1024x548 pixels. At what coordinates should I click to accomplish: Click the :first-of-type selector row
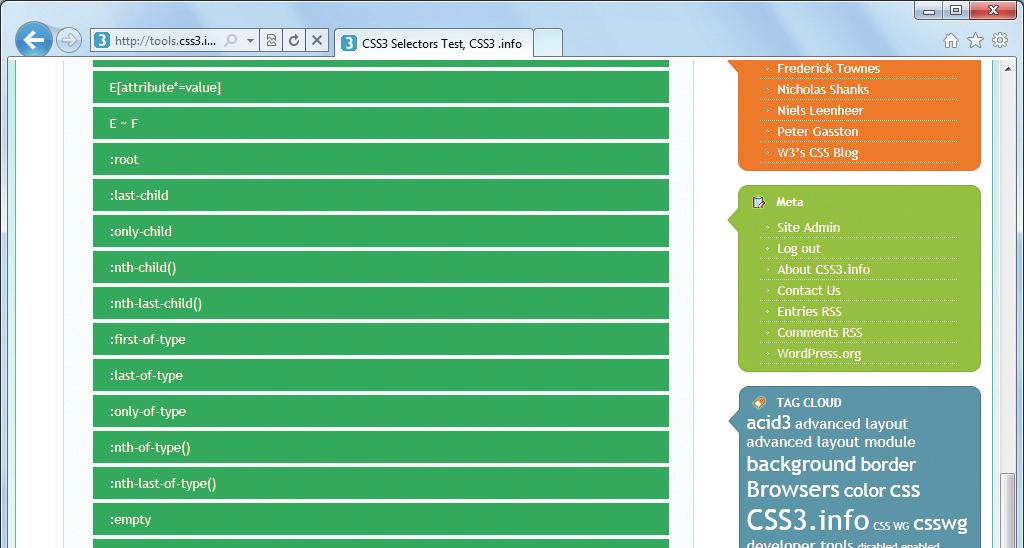pos(381,339)
